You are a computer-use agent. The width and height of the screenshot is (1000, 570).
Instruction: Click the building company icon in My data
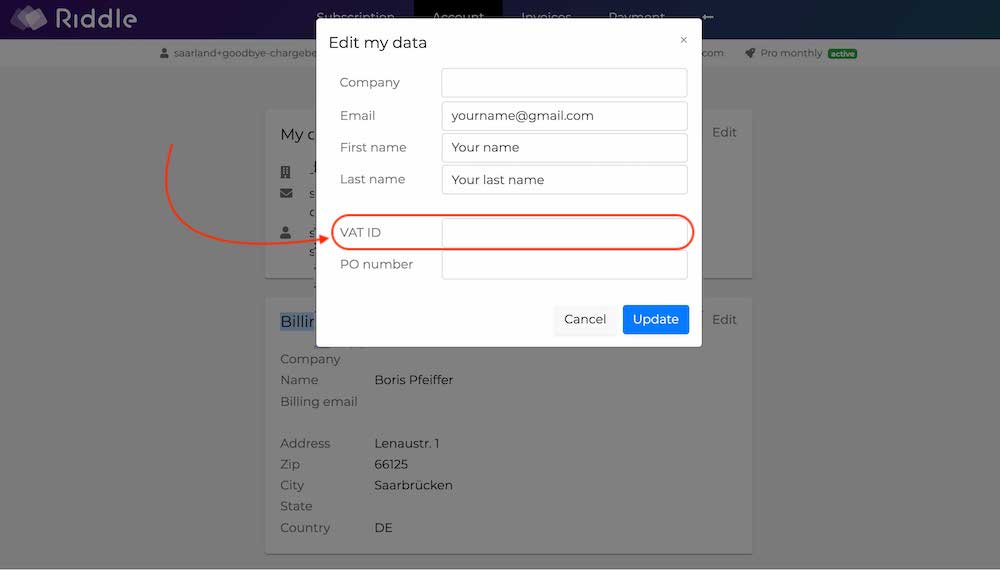[286, 172]
